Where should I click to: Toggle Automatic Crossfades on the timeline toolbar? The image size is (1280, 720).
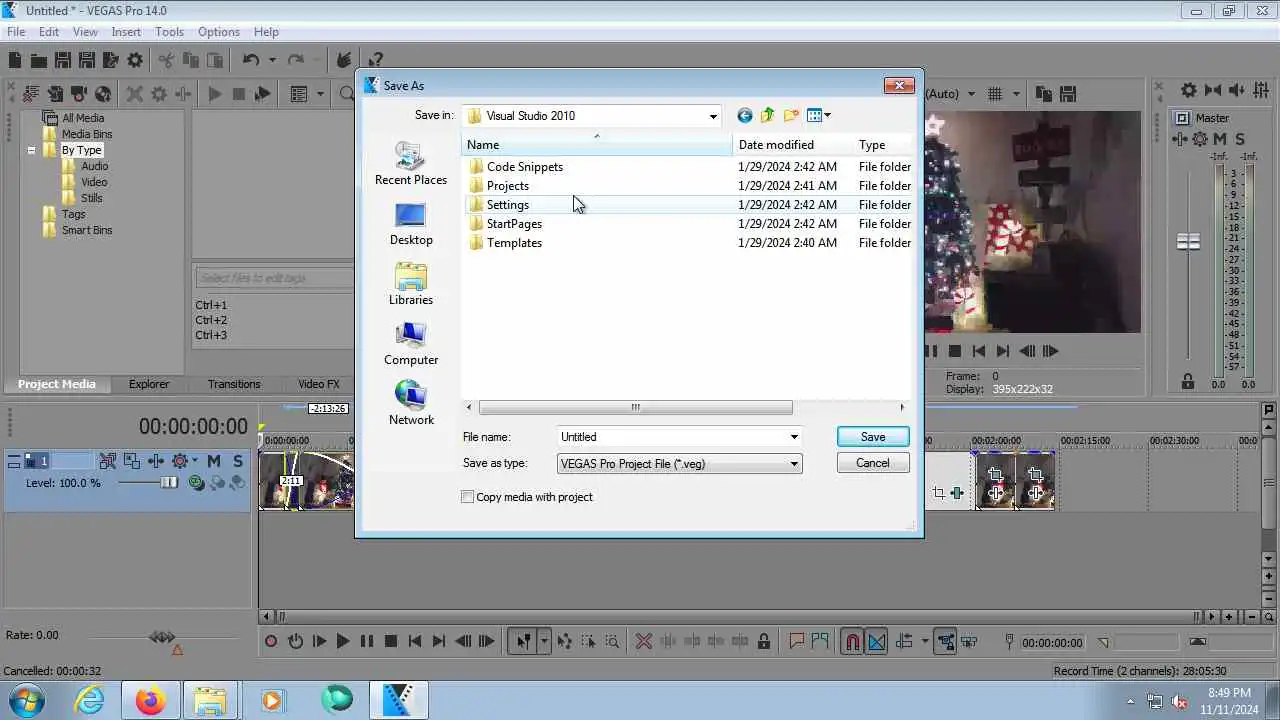pos(876,642)
